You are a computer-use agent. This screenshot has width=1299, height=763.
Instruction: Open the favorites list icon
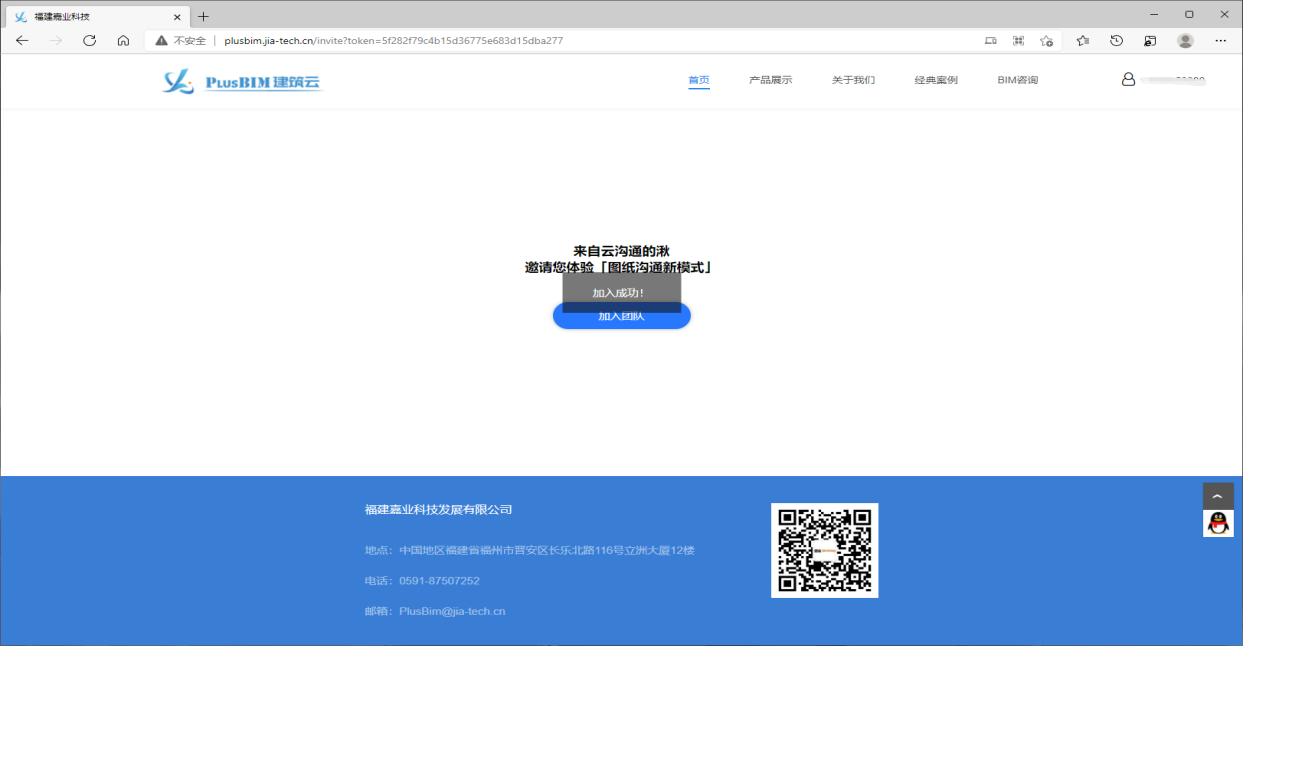coord(1082,41)
